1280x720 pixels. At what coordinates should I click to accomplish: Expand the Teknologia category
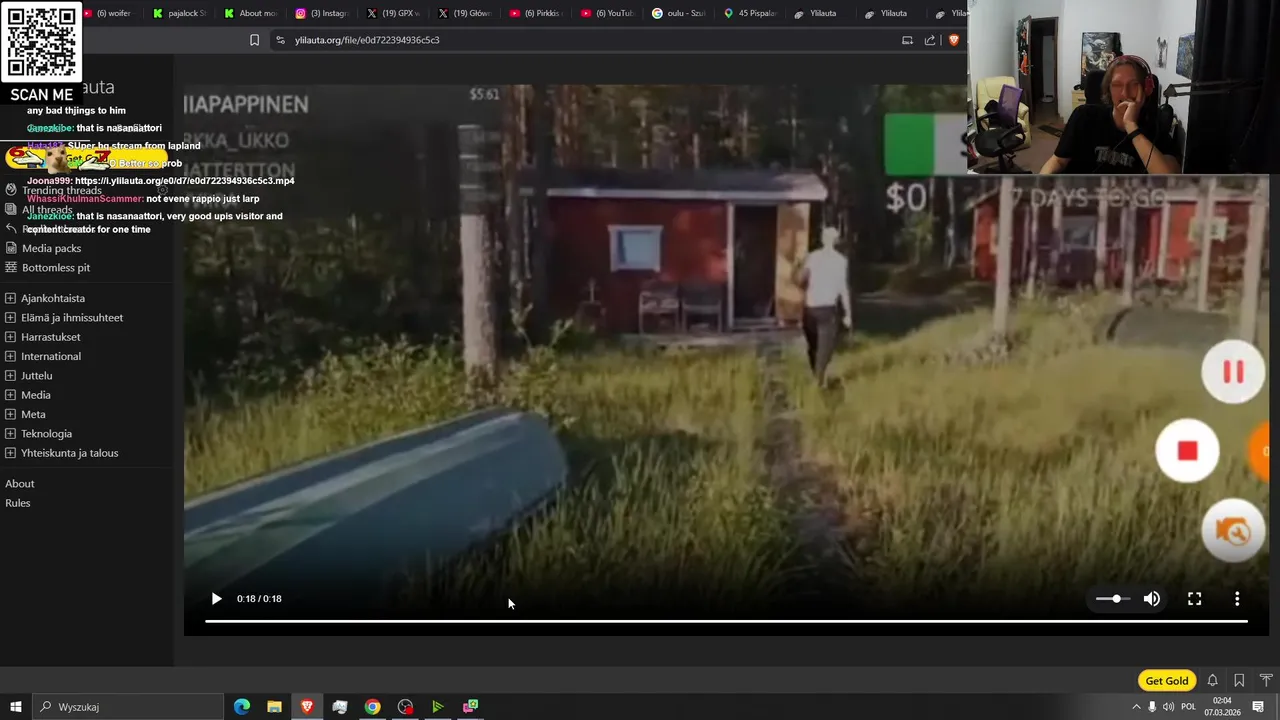10,434
